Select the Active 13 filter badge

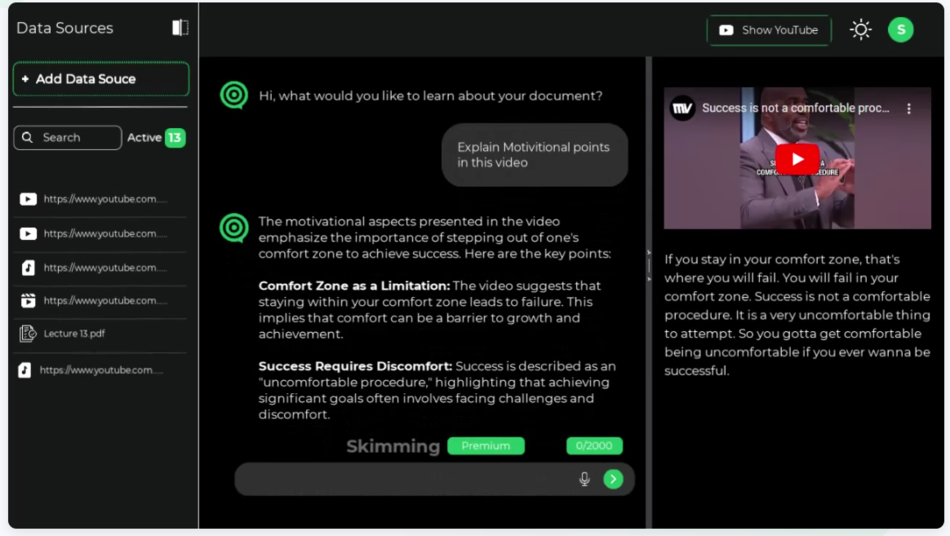(x=156, y=138)
